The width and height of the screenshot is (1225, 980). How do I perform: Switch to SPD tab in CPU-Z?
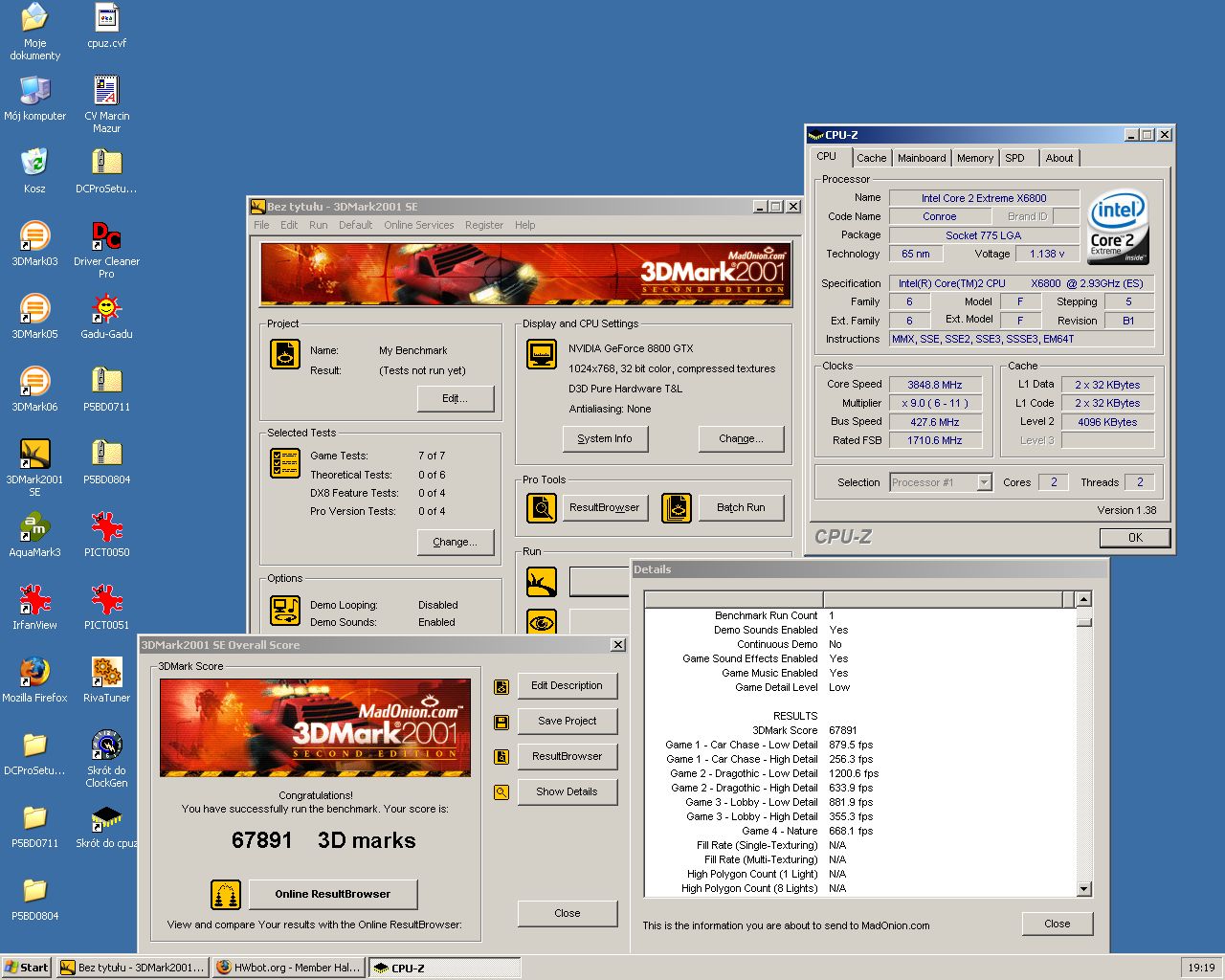[x=1014, y=158]
